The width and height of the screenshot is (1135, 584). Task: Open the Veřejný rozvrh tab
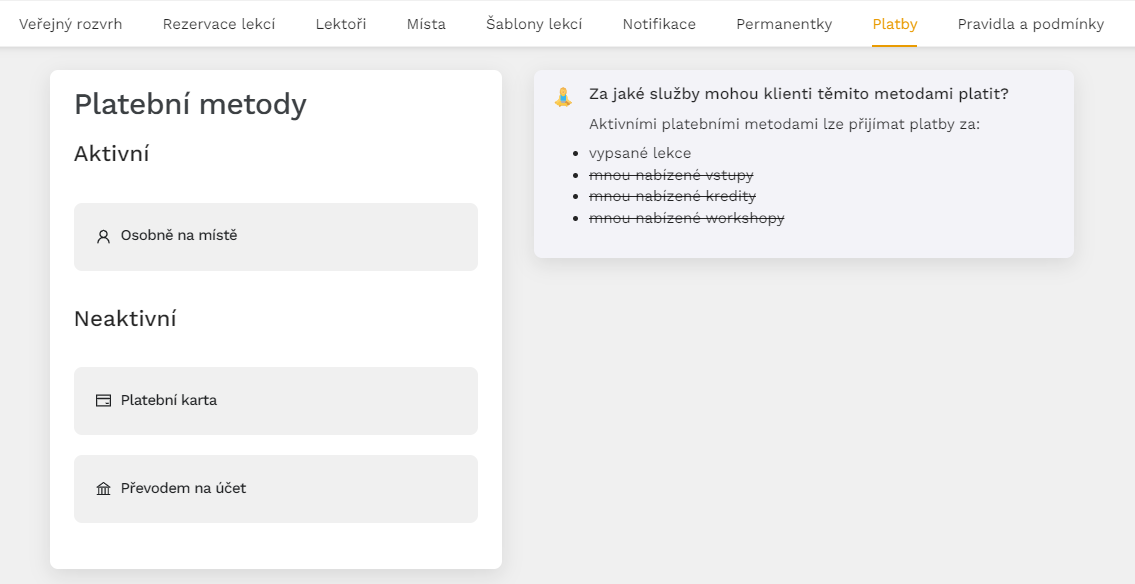(70, 24)
